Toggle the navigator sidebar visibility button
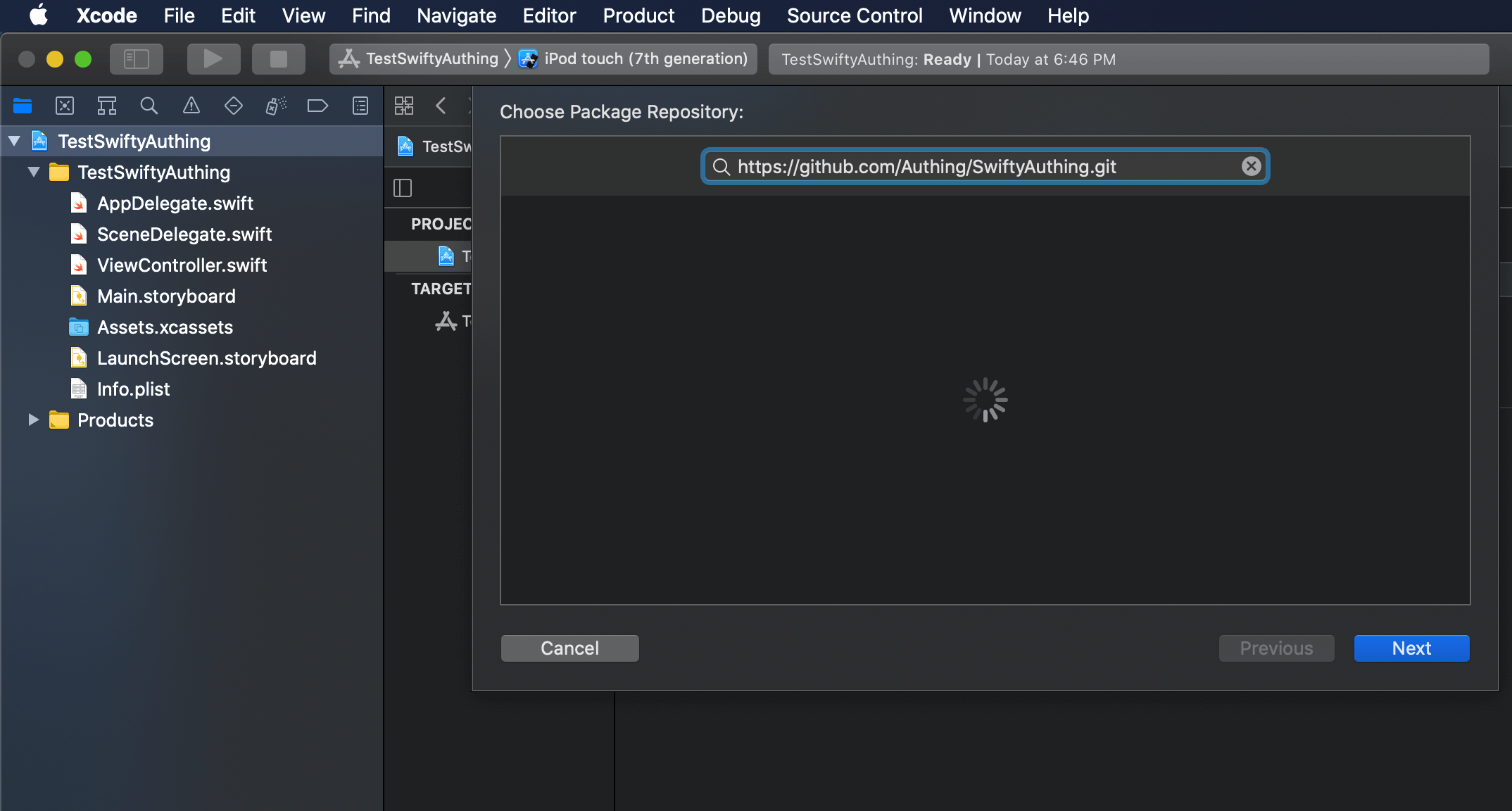The height and width of the screenshot is (811, 1512). [x=137, y=59]
